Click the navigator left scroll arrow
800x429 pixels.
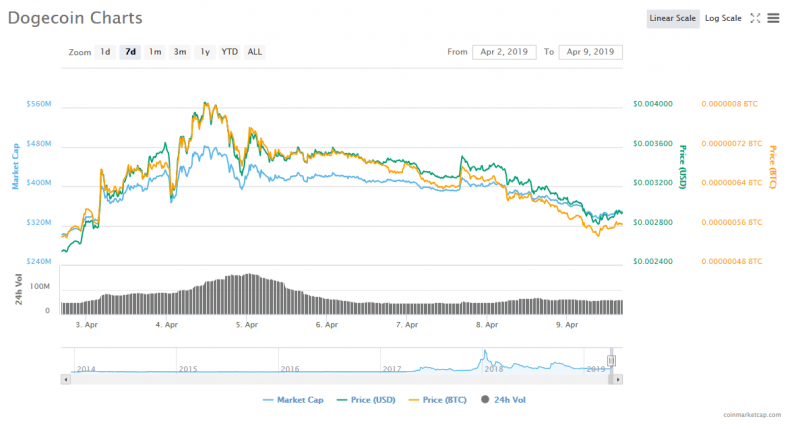tap(66, 379)
